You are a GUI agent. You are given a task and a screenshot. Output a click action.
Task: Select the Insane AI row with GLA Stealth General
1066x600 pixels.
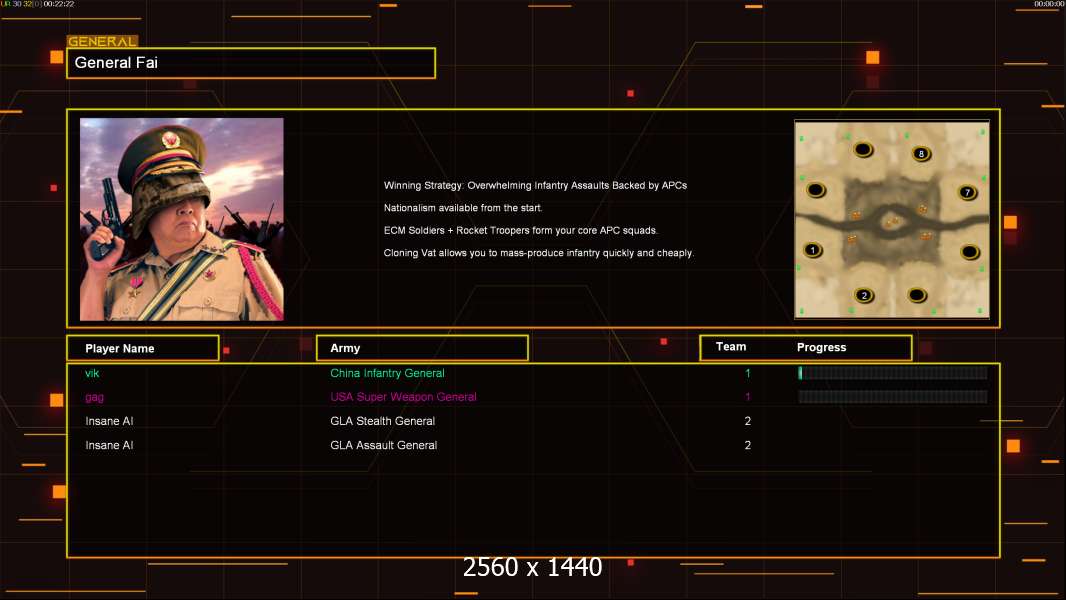pos(533,421)
